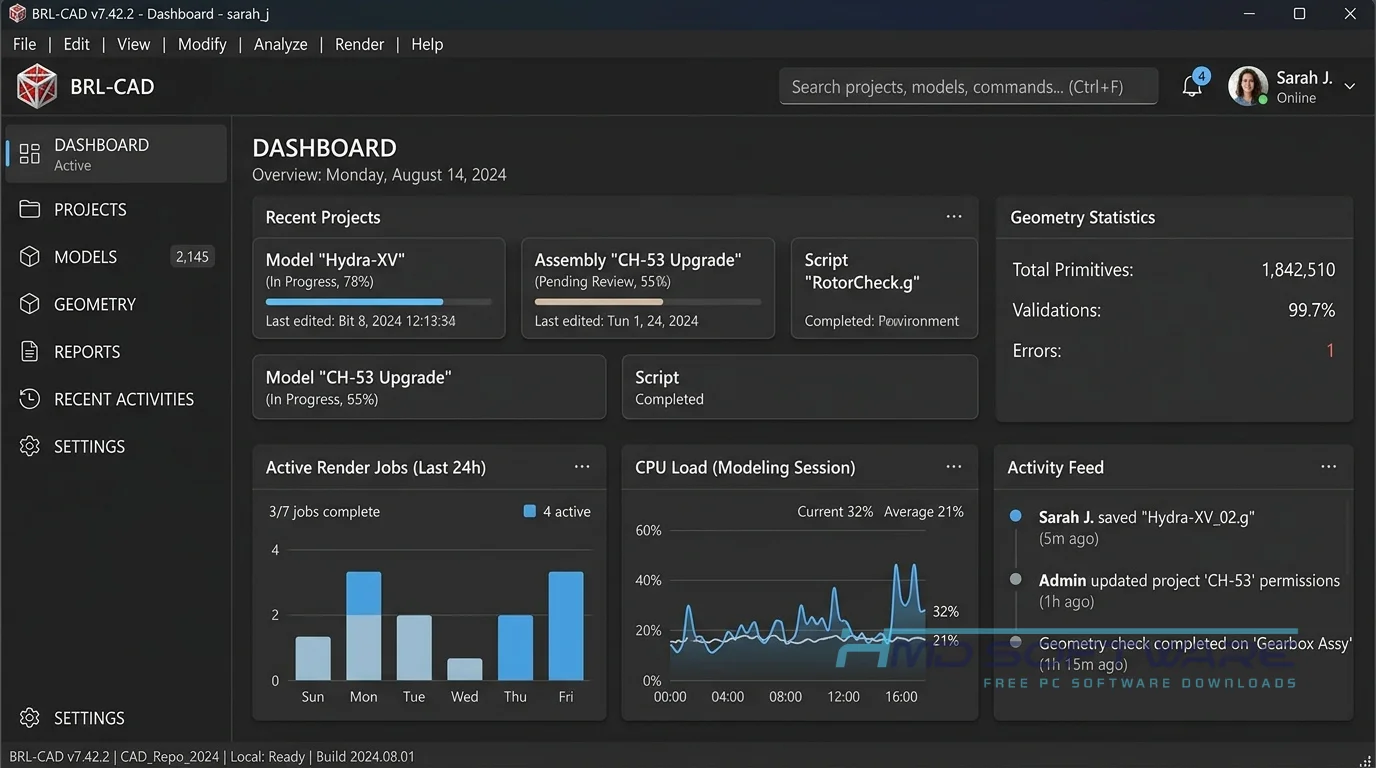Image resolution: width=1376 pixels, height=768 pixels.
Task: Click the Validations value 99.7%
Action: coord(1311,310)
